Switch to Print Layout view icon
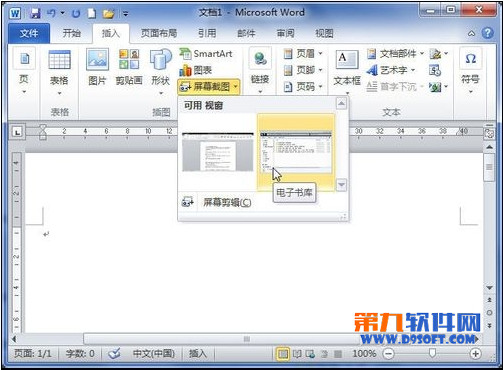 click(x=283, y=354)
